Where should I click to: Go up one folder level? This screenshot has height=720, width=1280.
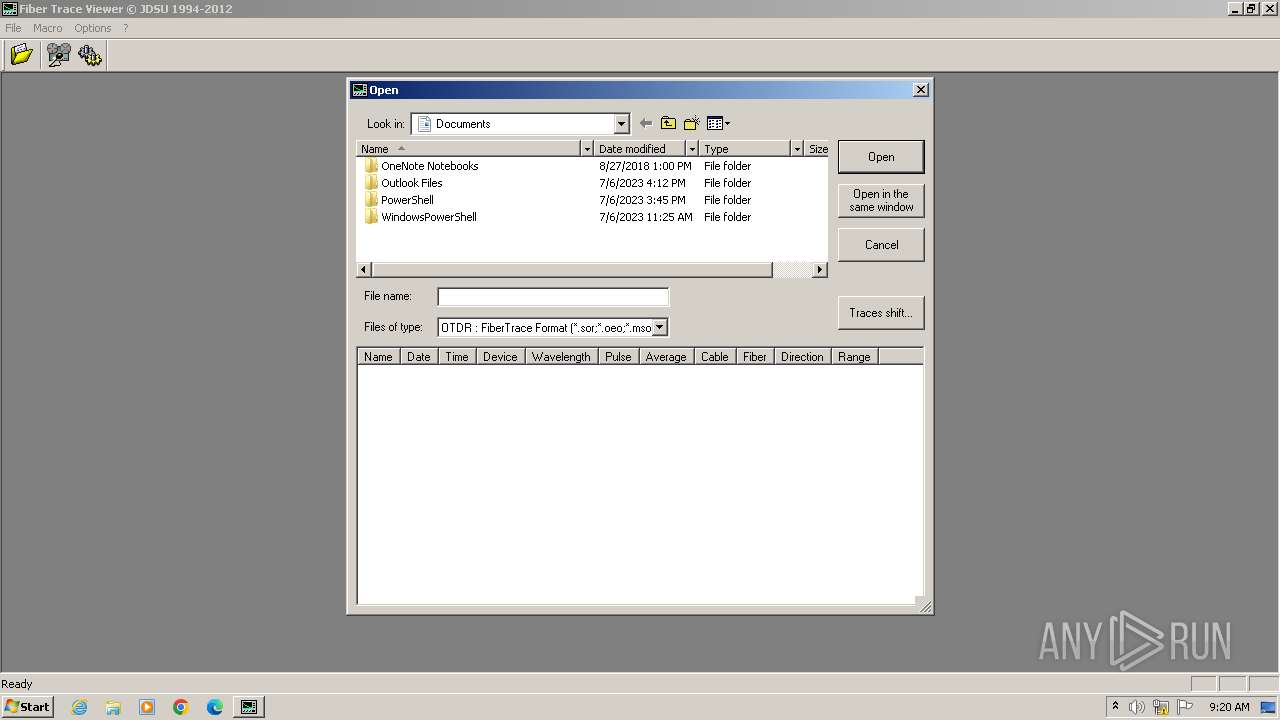click(x=668, y=123)
